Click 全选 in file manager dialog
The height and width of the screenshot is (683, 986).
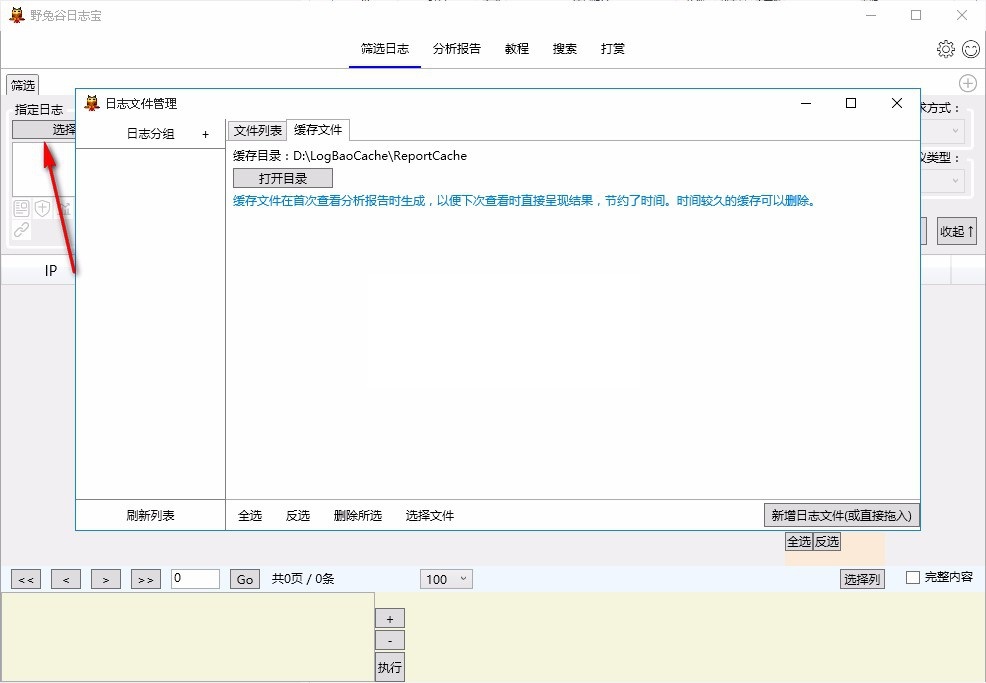[250, 516]
